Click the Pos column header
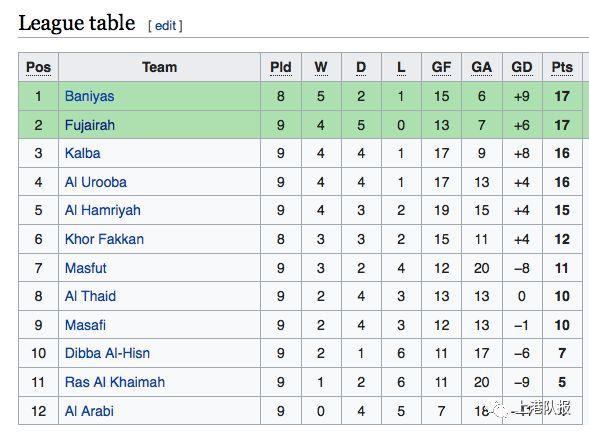The image size is (589, 434). tap(38, 68)
